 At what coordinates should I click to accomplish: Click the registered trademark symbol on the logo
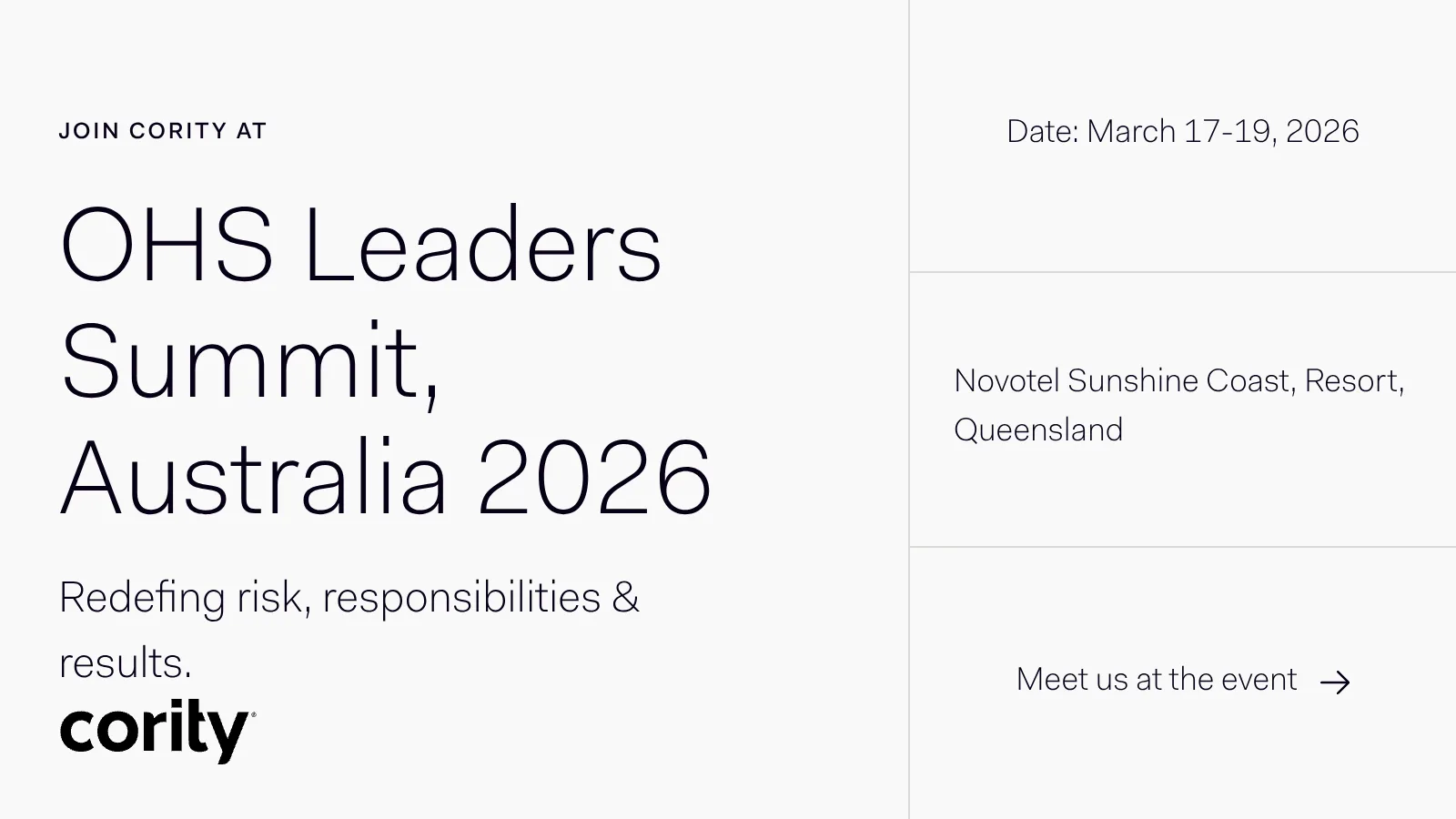point(253,714)
